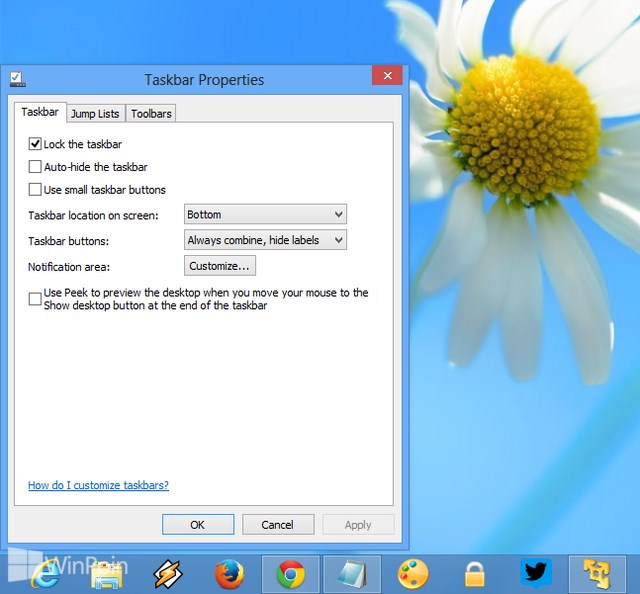
Task: Switch to Google Chrome on the taskbar
Action: [290, 574]
